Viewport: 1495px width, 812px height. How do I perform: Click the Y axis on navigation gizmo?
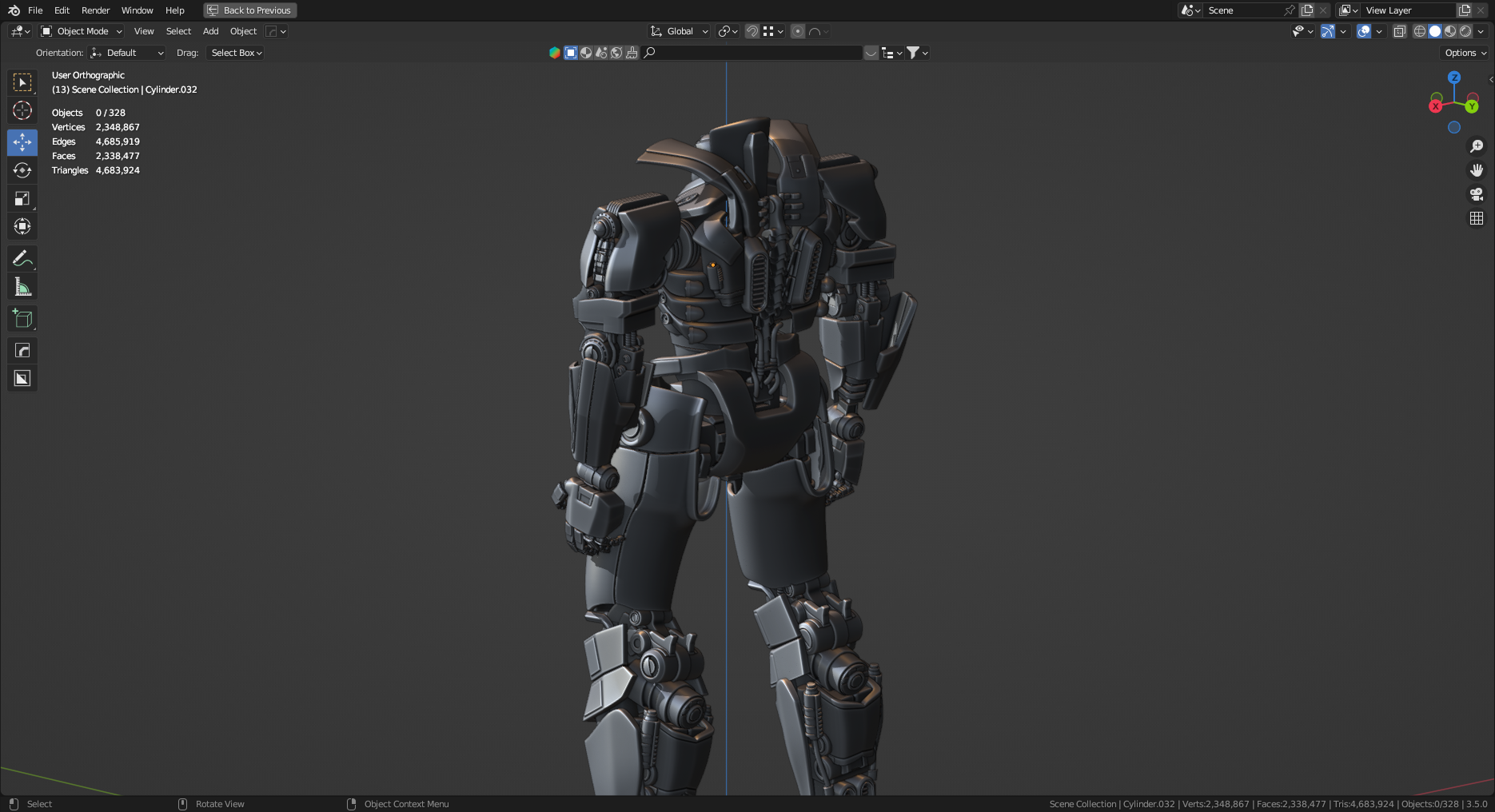[1471, 106]
